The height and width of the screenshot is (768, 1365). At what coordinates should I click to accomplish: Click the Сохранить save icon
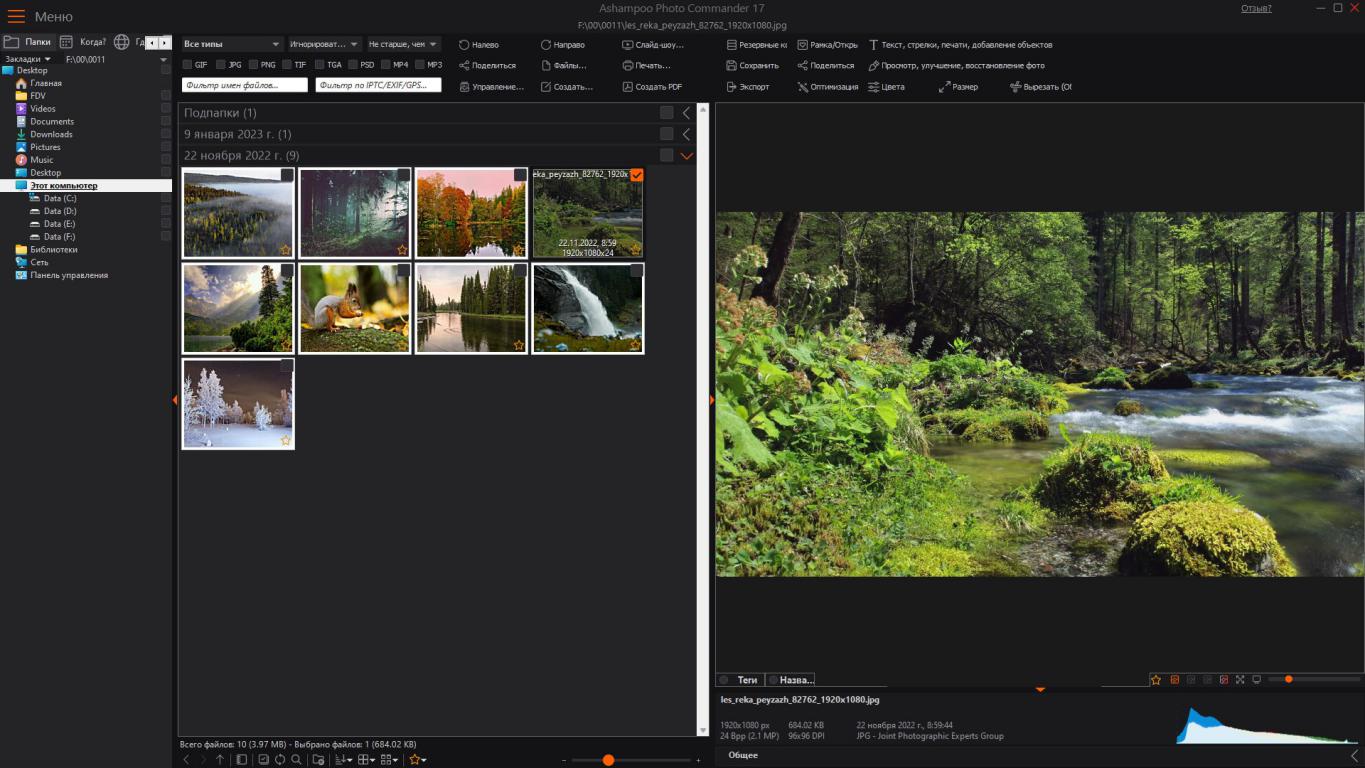click(x=732, y=66)
